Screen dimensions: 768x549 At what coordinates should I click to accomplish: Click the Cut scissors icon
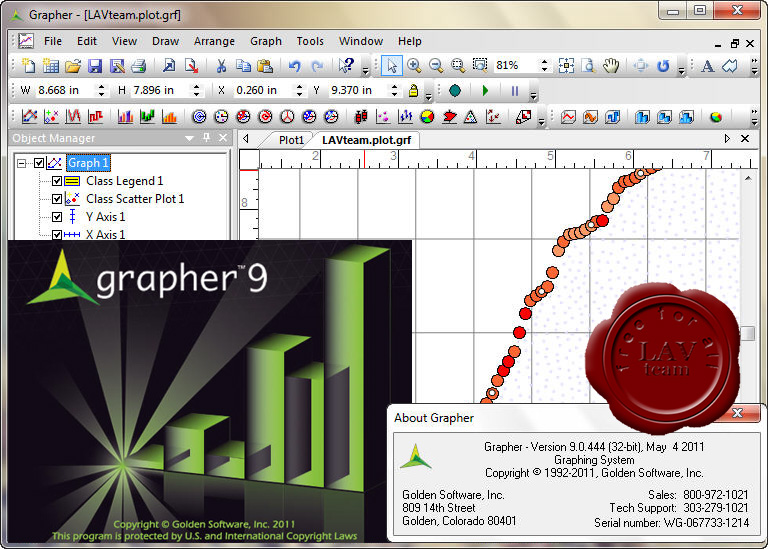221,66
